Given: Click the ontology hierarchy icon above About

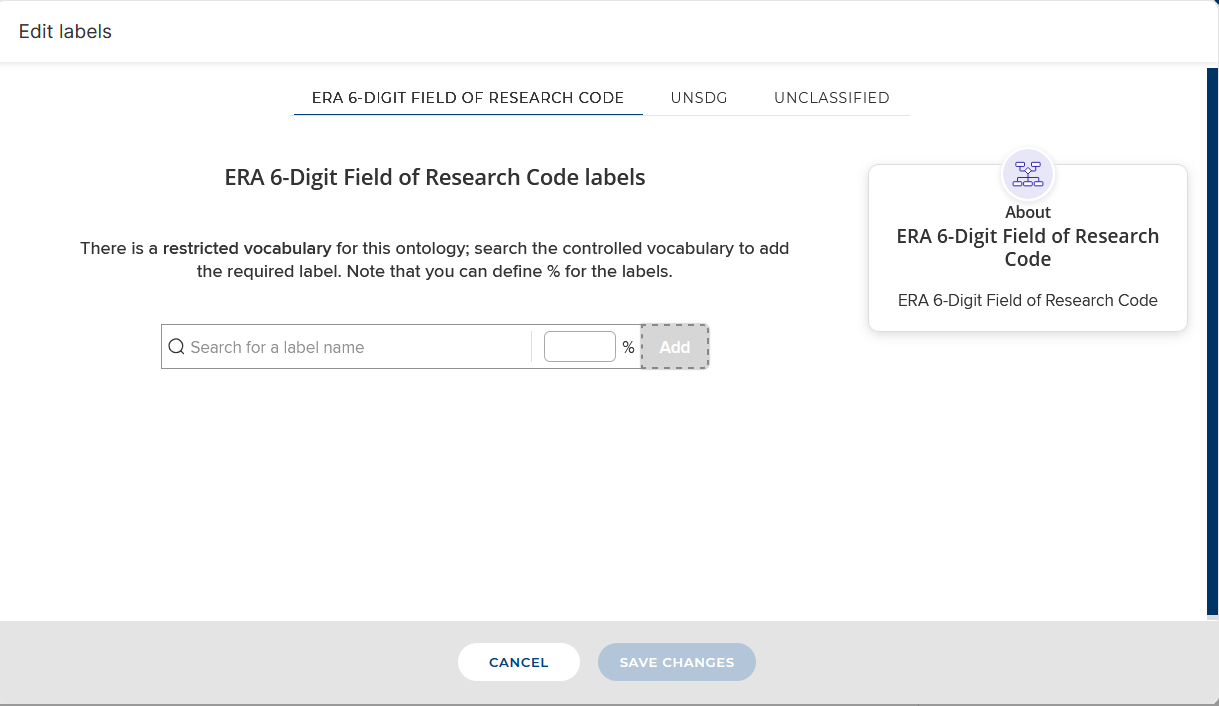Looking at the screenshot, I should [x=1028, y=174].
